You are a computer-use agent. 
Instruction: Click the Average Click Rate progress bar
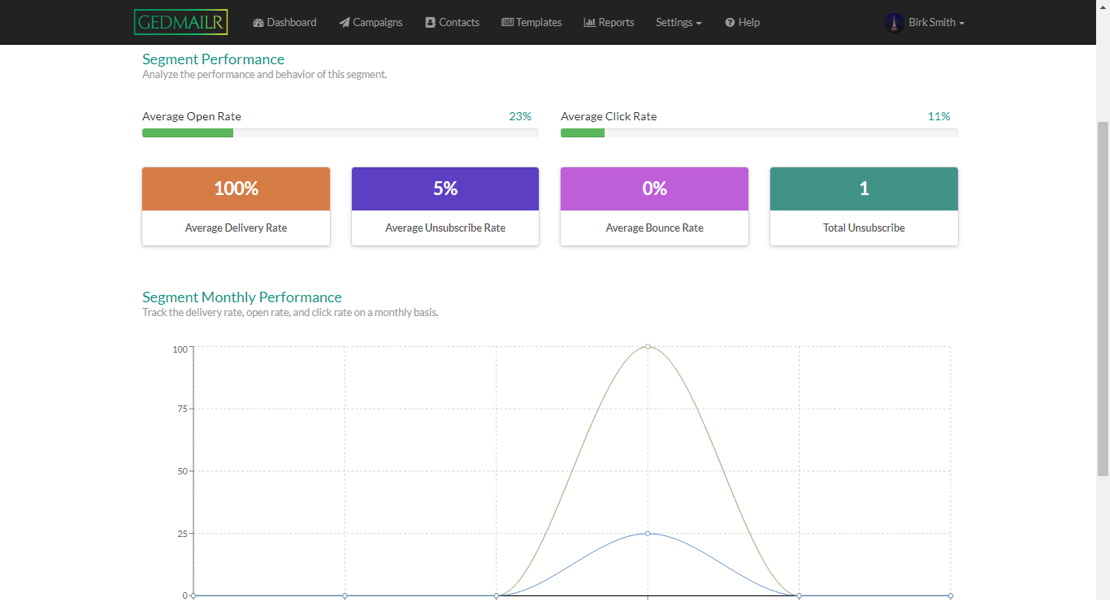[758, 133]
